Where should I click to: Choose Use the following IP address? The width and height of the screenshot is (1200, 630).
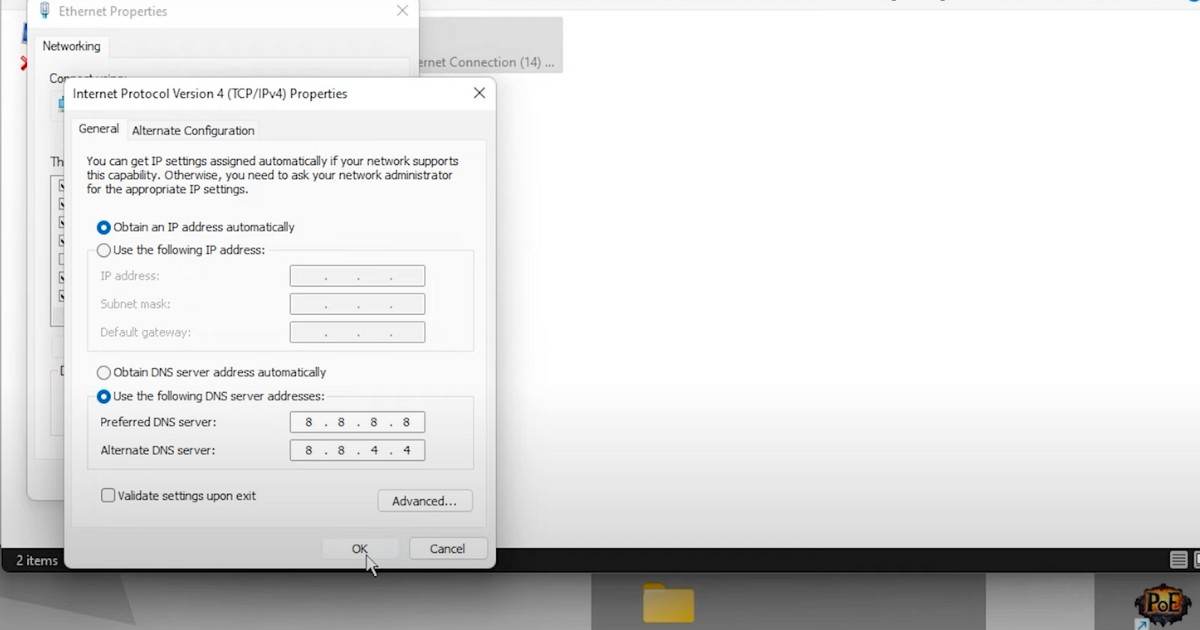[x=104, y=250]
